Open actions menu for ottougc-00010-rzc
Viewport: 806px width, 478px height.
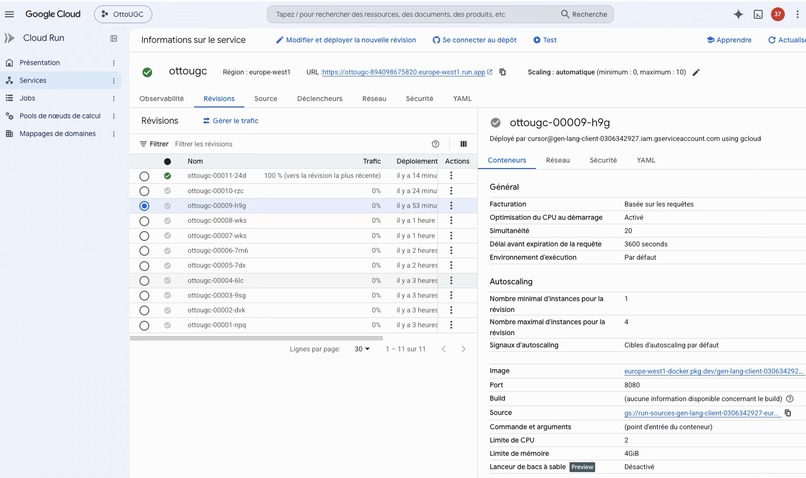pos(451,191)
